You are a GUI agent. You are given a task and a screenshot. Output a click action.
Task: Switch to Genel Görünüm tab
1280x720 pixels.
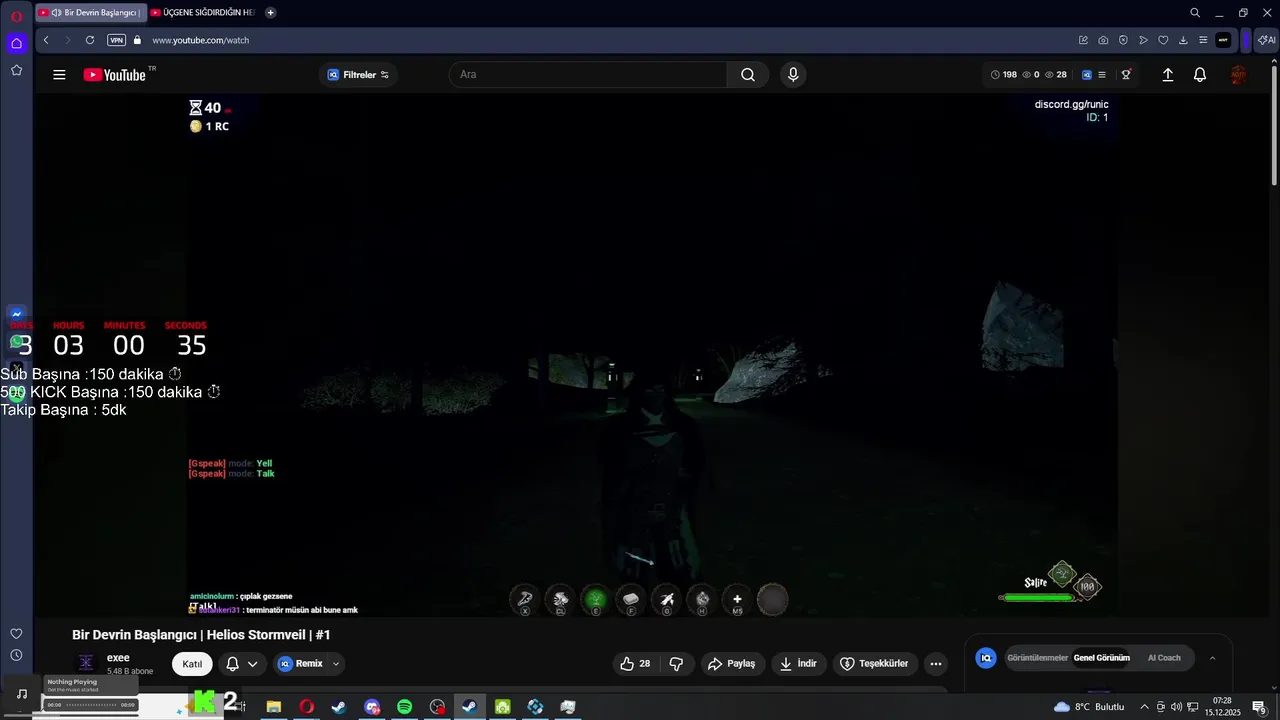coord(1102,658)
